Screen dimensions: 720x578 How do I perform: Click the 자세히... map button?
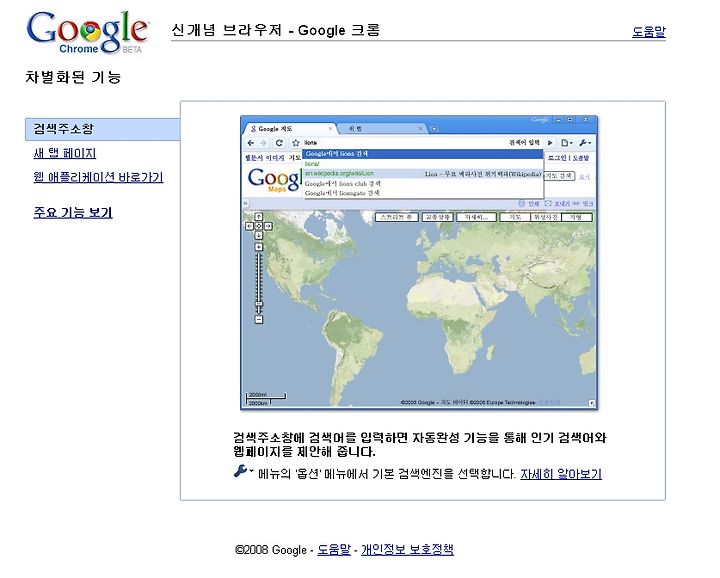[x=476, y=217]
